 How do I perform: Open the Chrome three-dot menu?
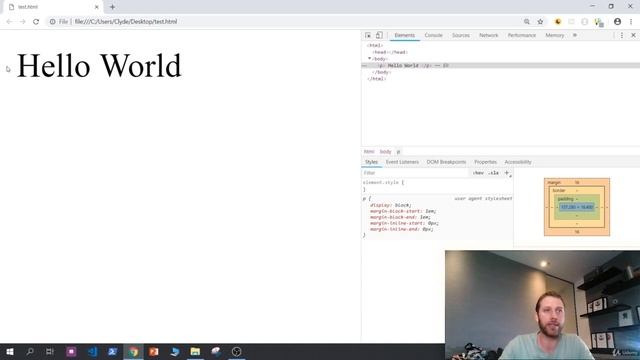631,22
